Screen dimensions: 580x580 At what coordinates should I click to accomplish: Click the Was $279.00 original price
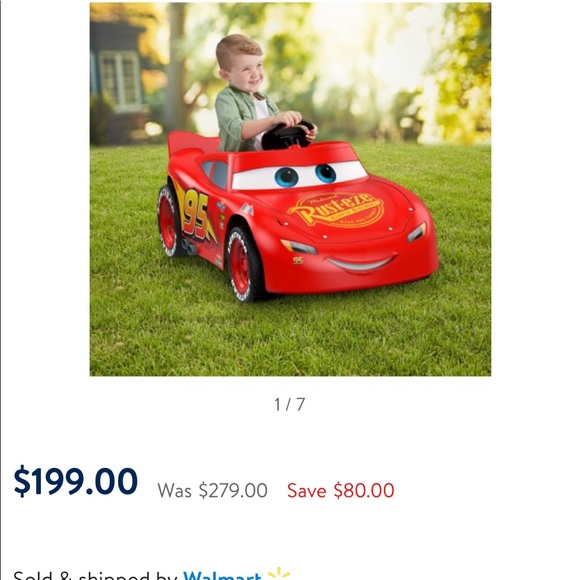click(212, 490)
